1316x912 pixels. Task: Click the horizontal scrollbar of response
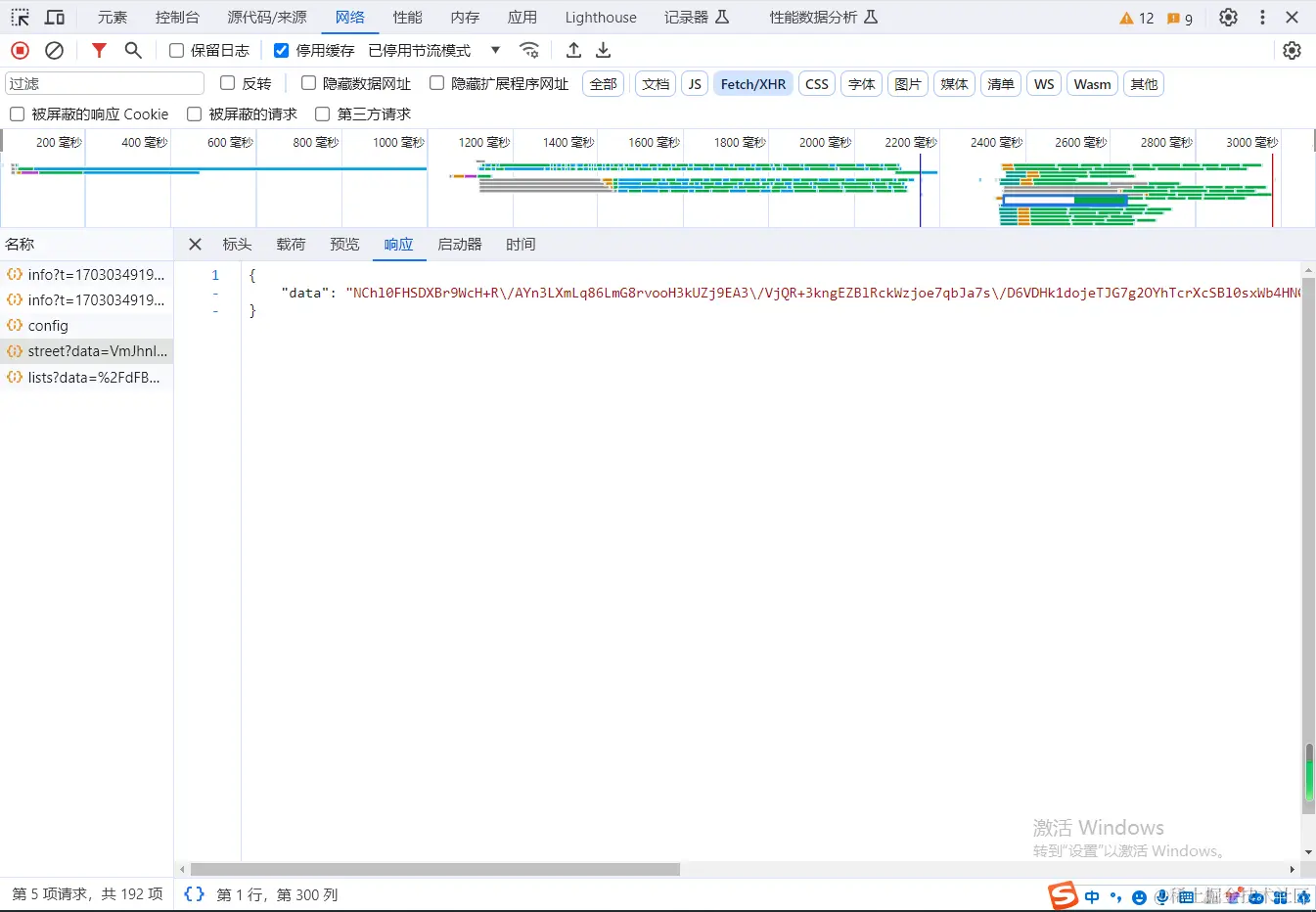point(435,869)
